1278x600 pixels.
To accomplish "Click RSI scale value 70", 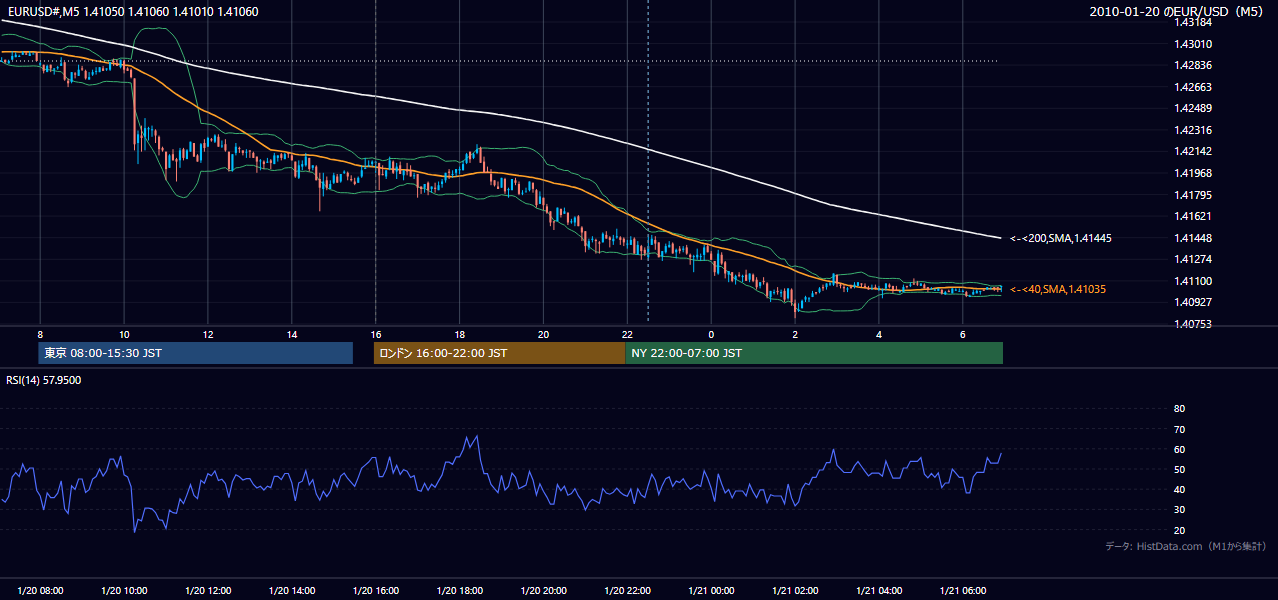I will (x=1179, y=429).
